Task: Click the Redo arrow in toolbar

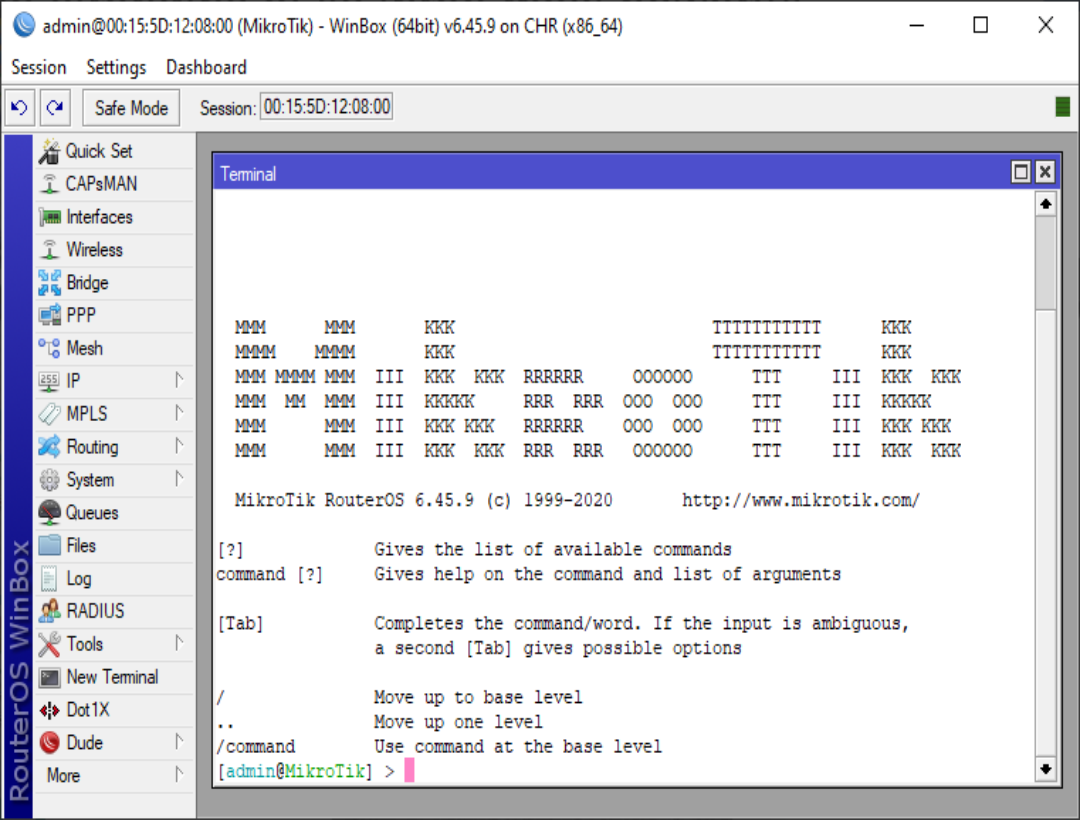Action: [x=55, y=107]
